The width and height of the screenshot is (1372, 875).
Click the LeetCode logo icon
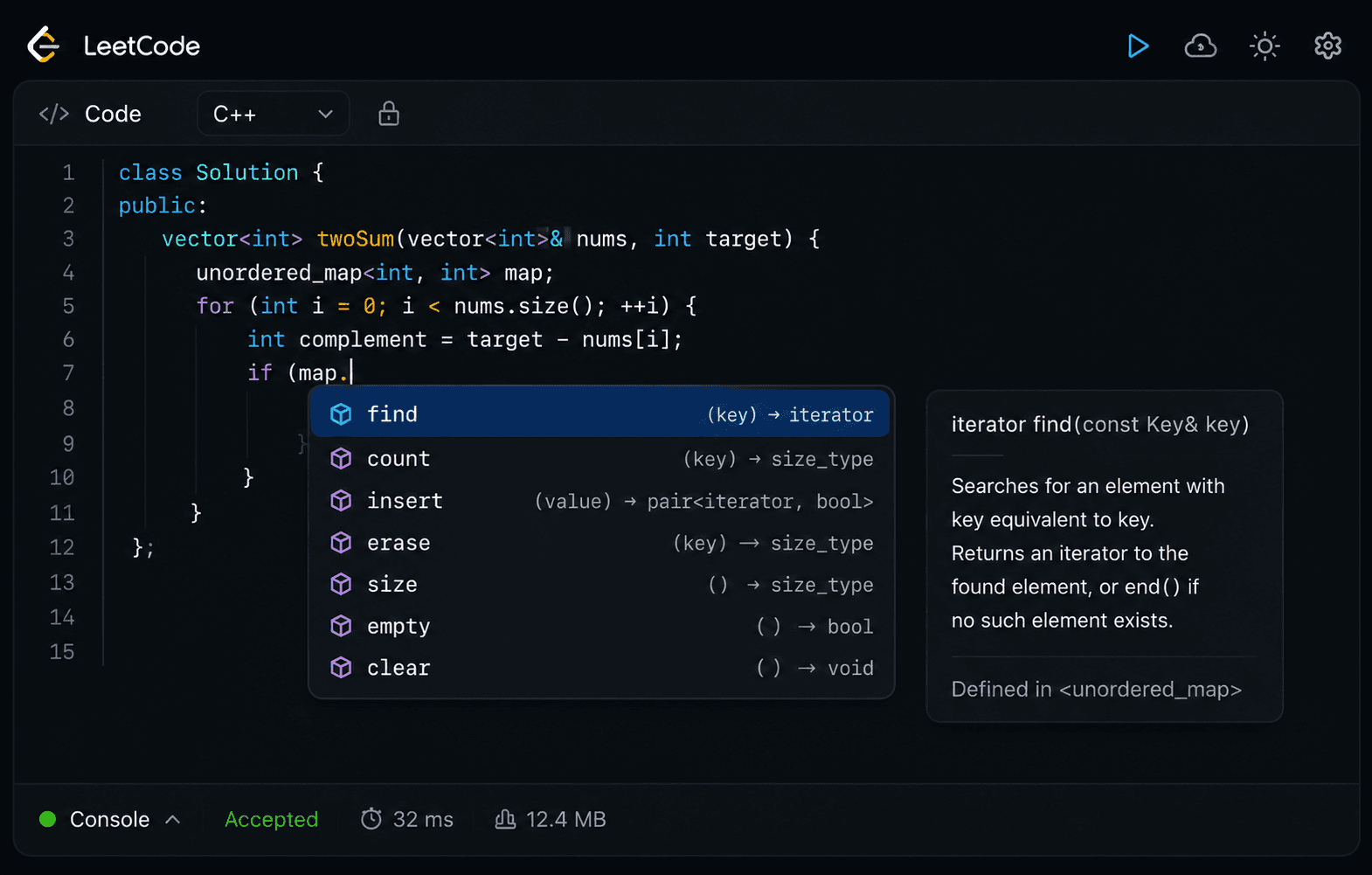click(43, 45)
